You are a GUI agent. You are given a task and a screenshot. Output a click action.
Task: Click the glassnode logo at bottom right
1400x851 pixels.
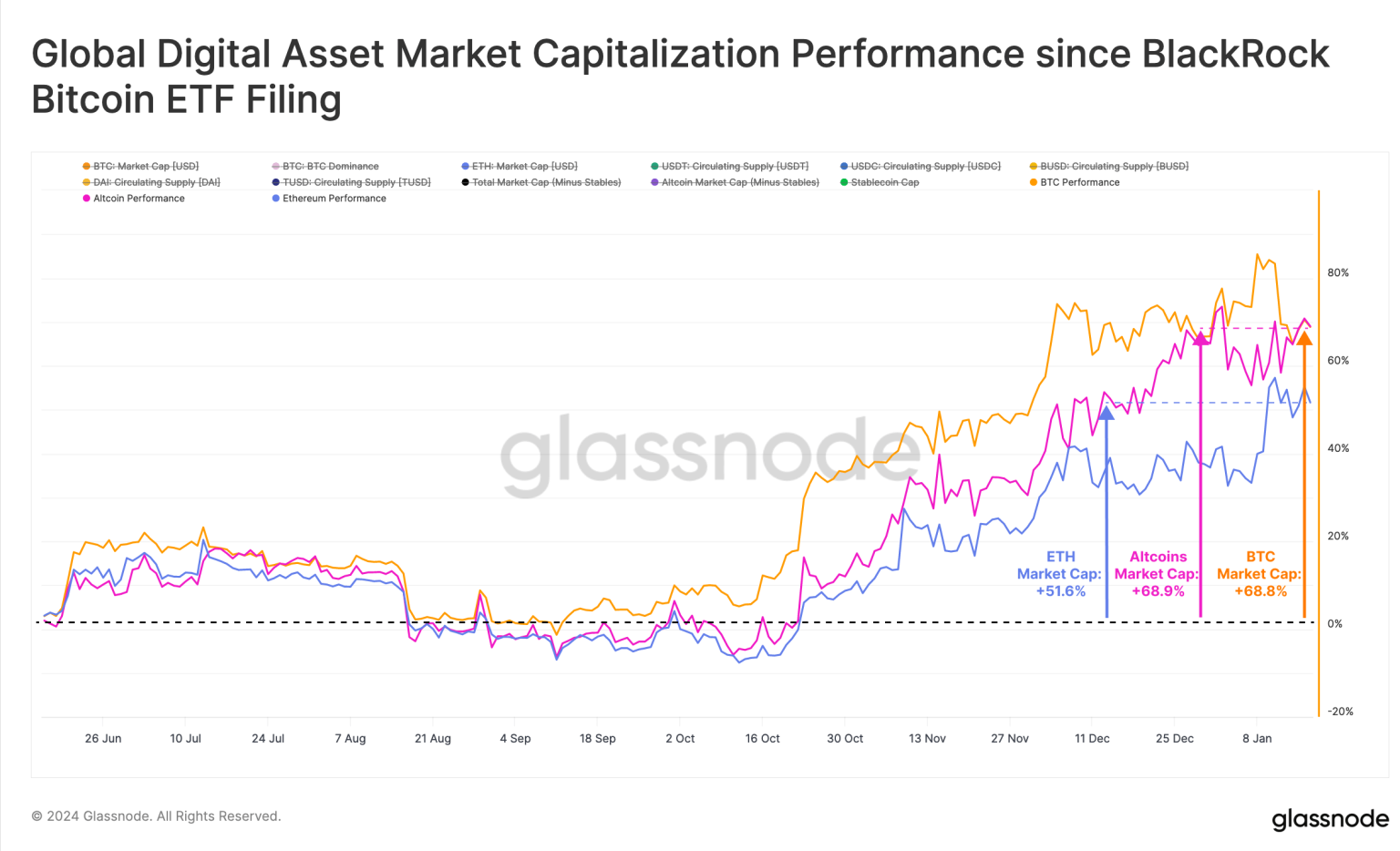(x=1330, y=818)
